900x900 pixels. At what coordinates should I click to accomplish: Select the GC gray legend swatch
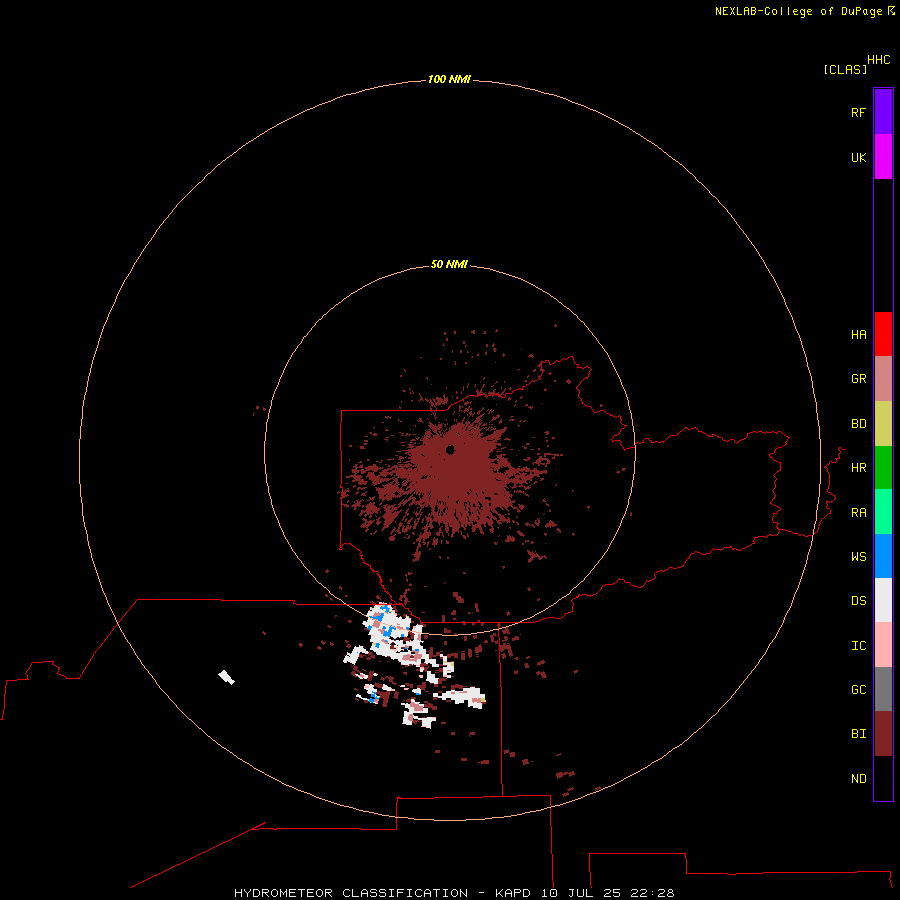[x=883, y=689]
